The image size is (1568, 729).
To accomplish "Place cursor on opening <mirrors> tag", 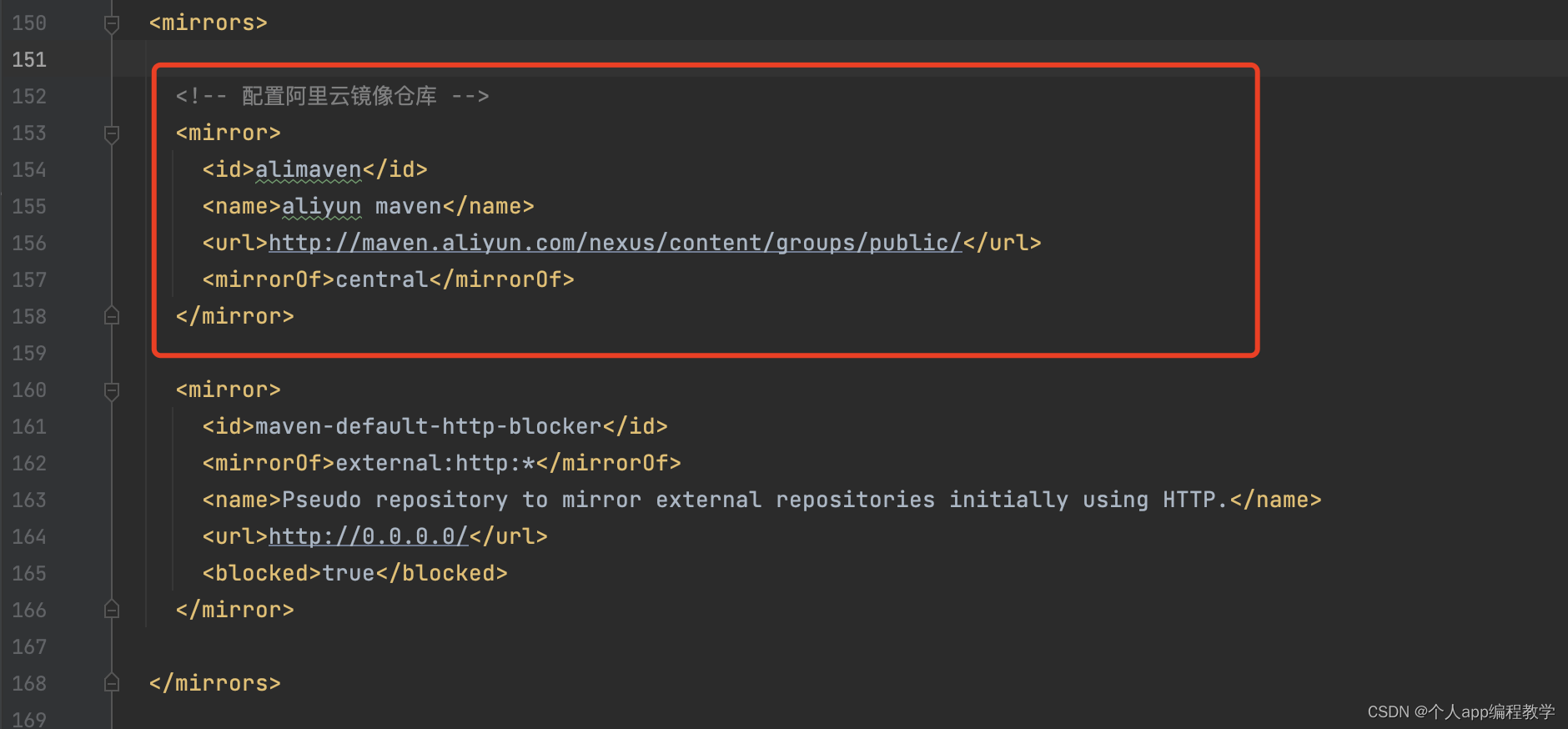I will 209,23.
